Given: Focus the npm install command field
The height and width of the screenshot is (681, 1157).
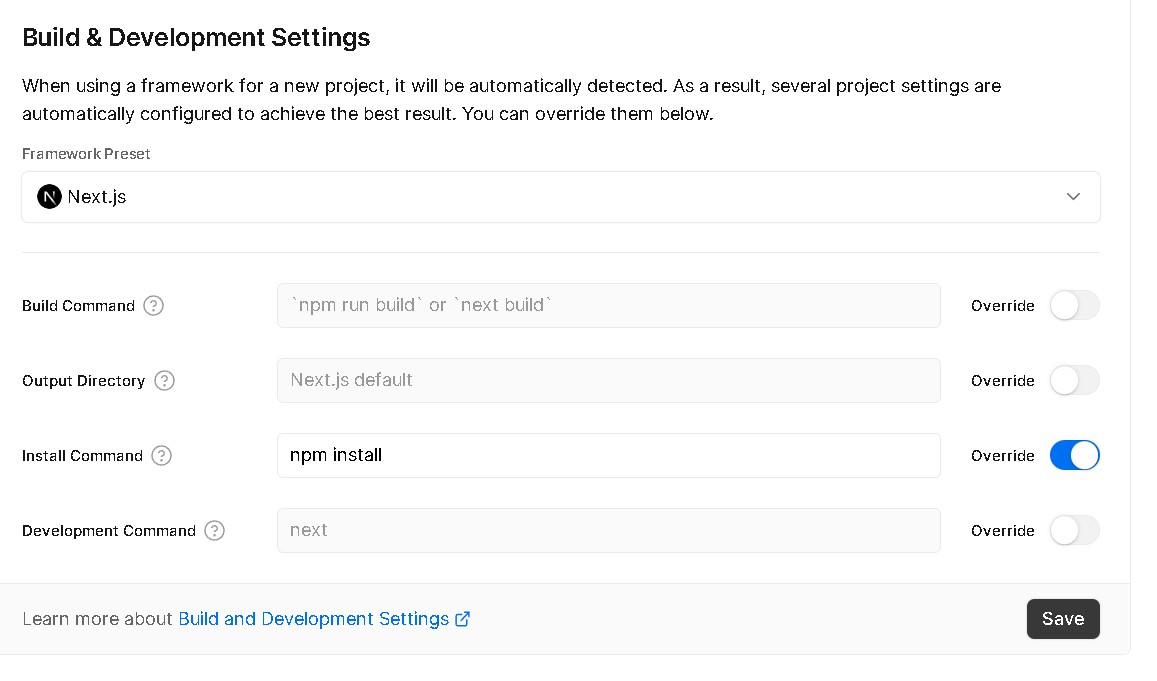Looking at the screenshot, I should click(x=608, y=456).
